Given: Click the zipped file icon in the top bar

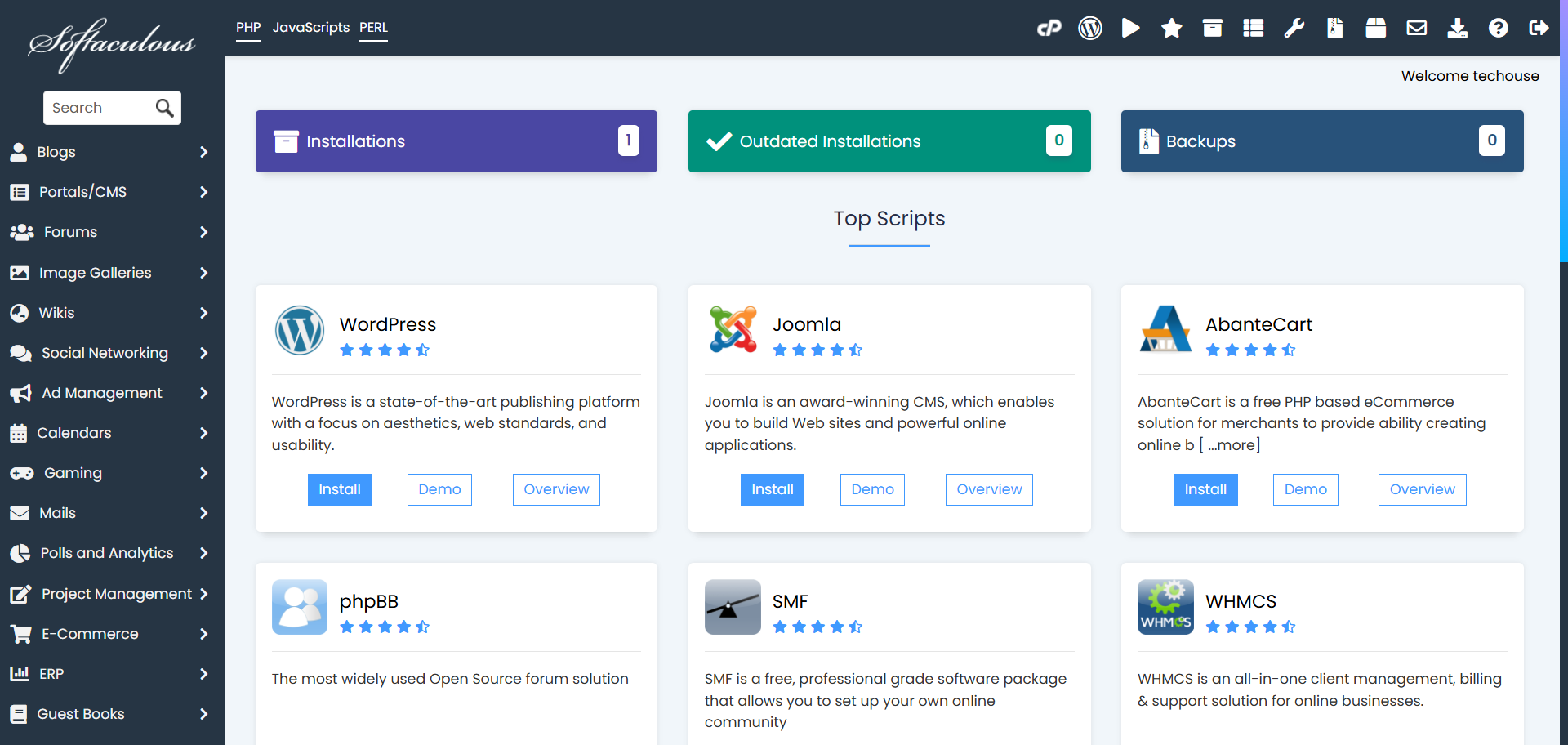Looking at the screenshot, I should coord(1335,29).
